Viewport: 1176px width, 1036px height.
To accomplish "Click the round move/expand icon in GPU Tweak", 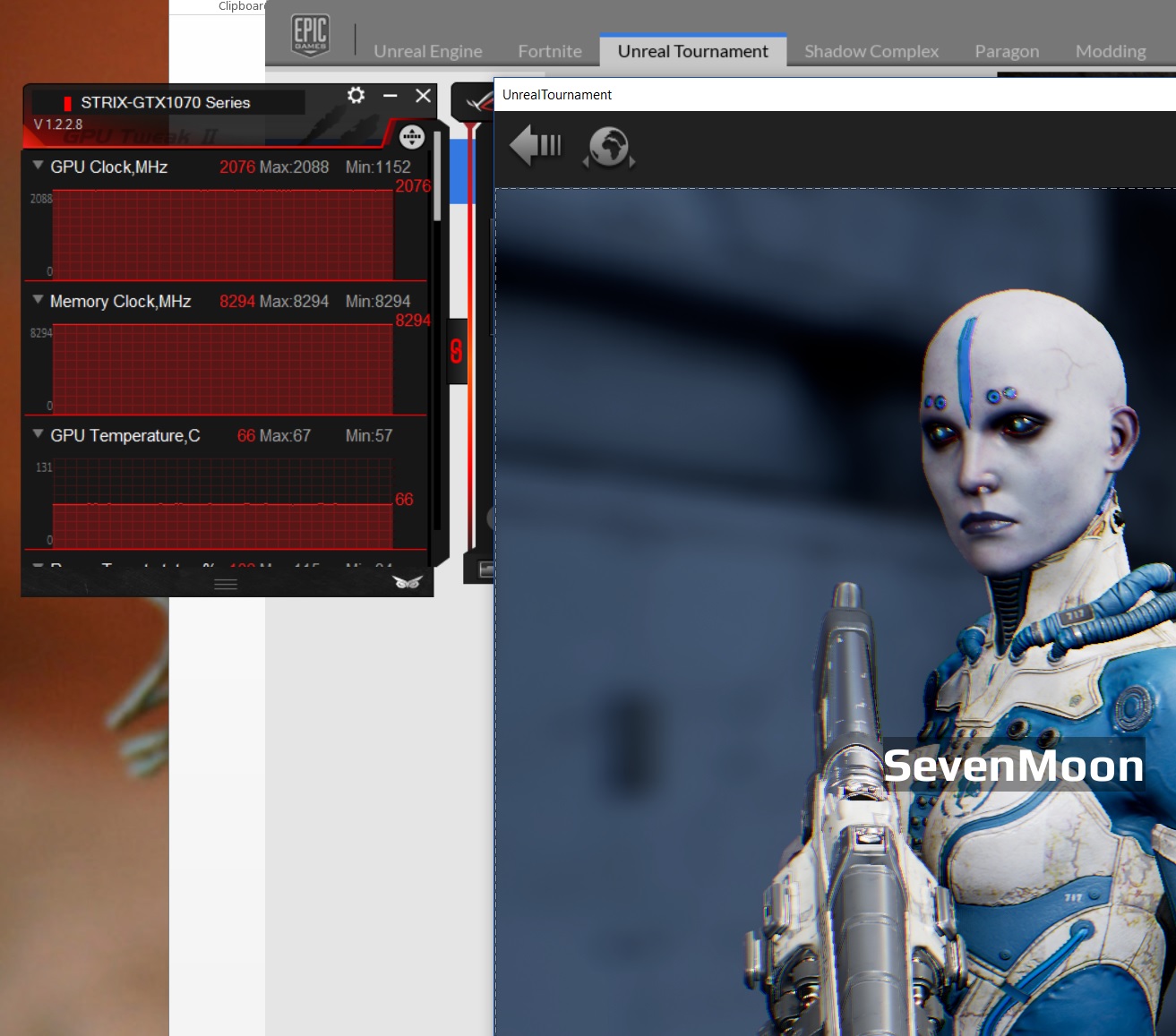I will pos(411,137).
